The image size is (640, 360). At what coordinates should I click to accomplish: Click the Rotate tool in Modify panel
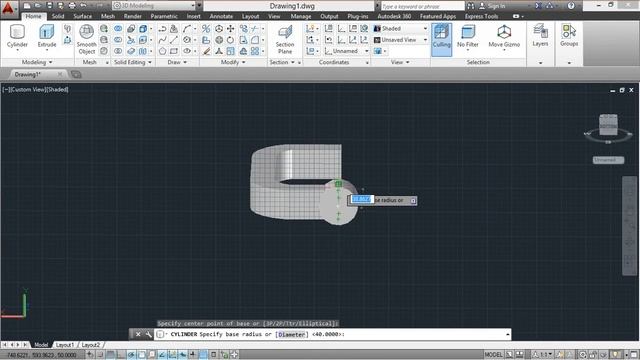pos(231,40)
